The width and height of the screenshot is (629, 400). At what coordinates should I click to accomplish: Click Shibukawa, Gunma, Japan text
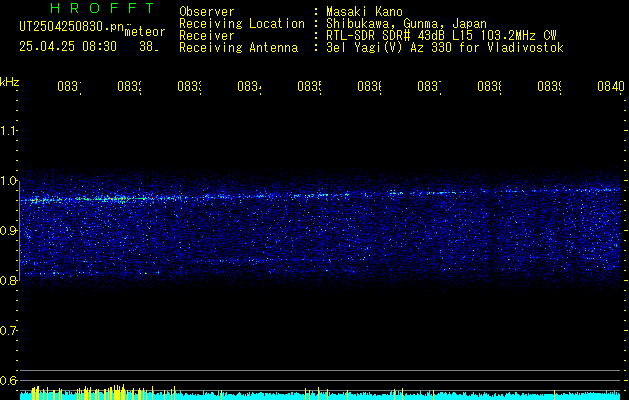pos(406,24)
